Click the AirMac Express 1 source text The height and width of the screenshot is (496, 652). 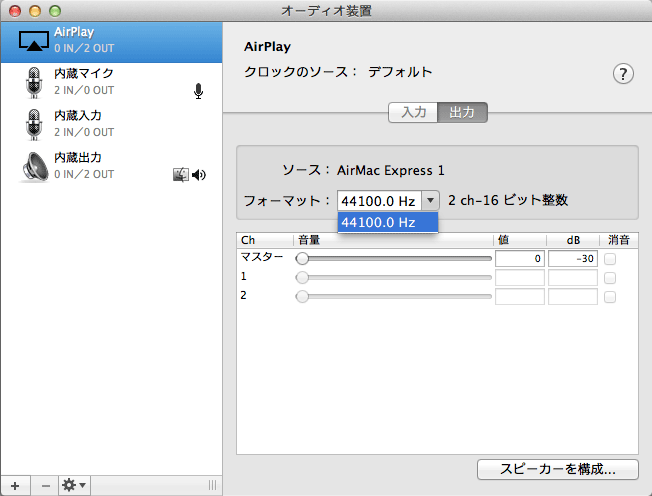coord(390,170)
